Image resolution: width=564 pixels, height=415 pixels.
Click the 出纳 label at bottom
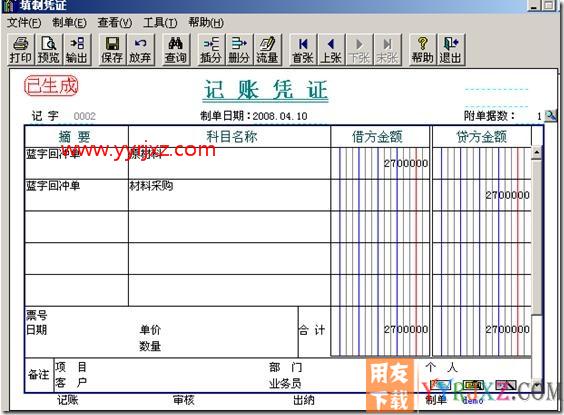pyautogui.click(x=304, y=400)
